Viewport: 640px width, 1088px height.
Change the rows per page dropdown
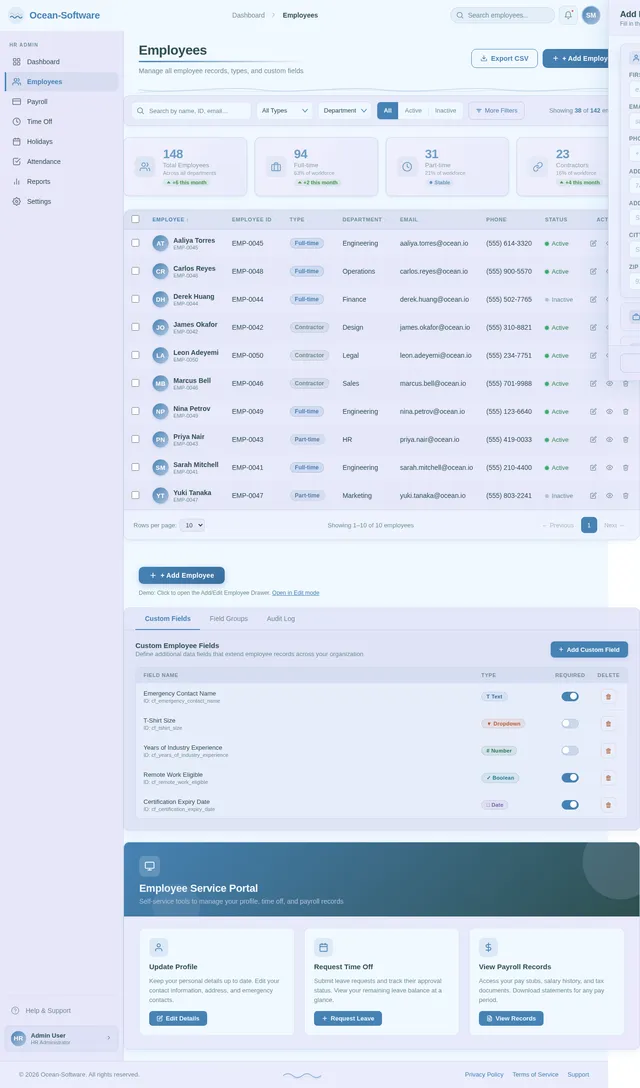coord(192,525)
